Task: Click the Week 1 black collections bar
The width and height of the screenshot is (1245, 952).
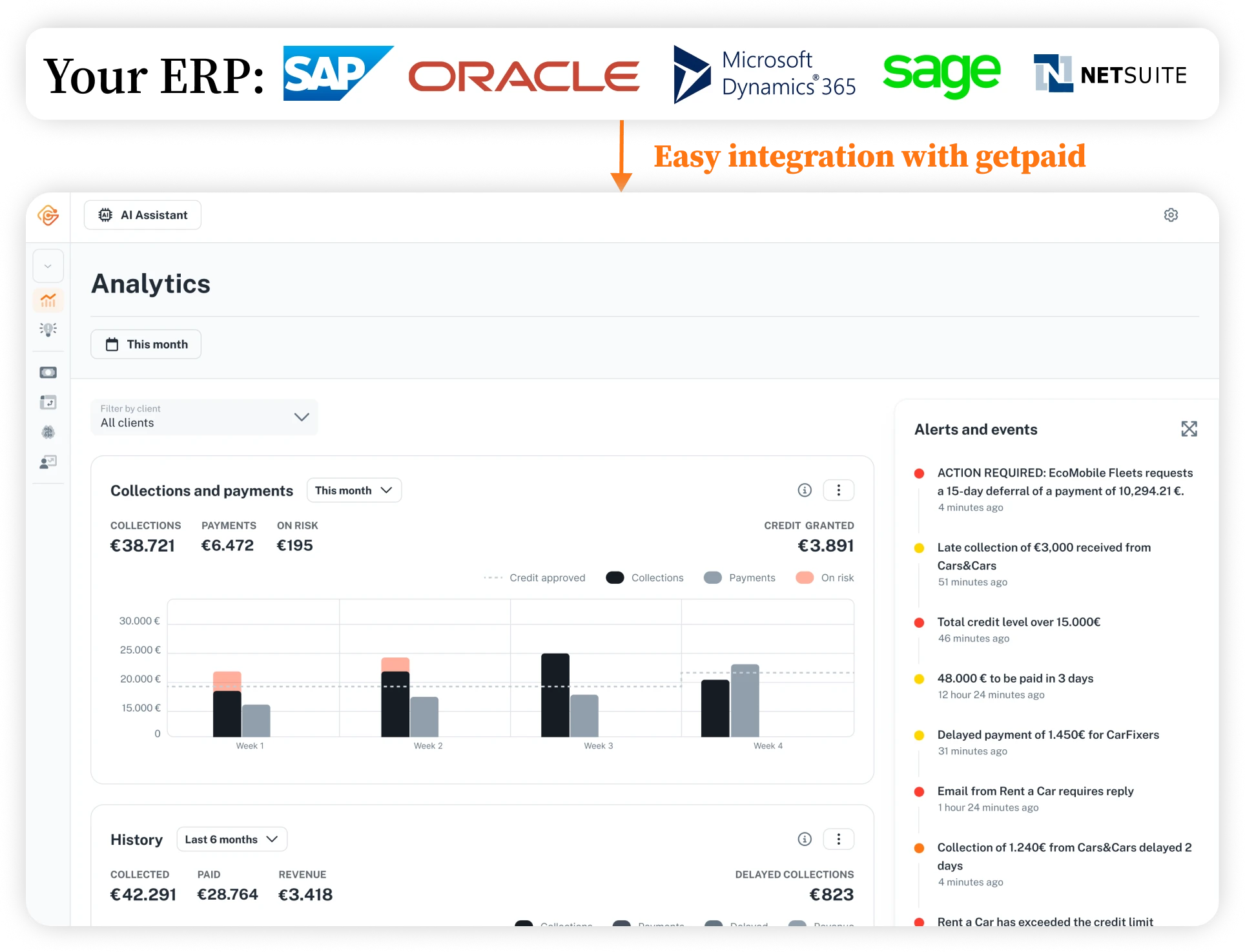Action: (227, 714)
